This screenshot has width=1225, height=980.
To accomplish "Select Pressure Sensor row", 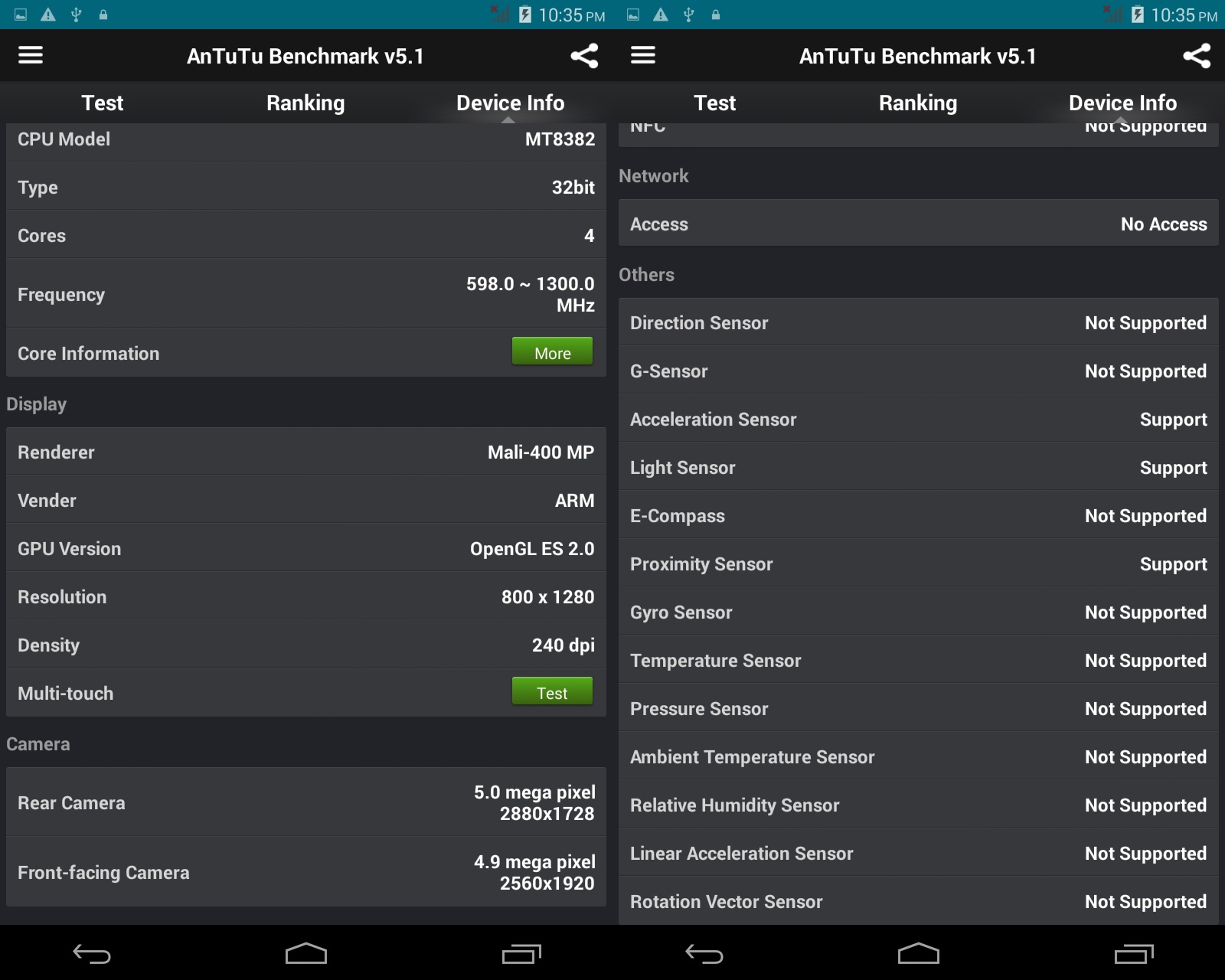I will pyautogui.click(x=919, y=708).
